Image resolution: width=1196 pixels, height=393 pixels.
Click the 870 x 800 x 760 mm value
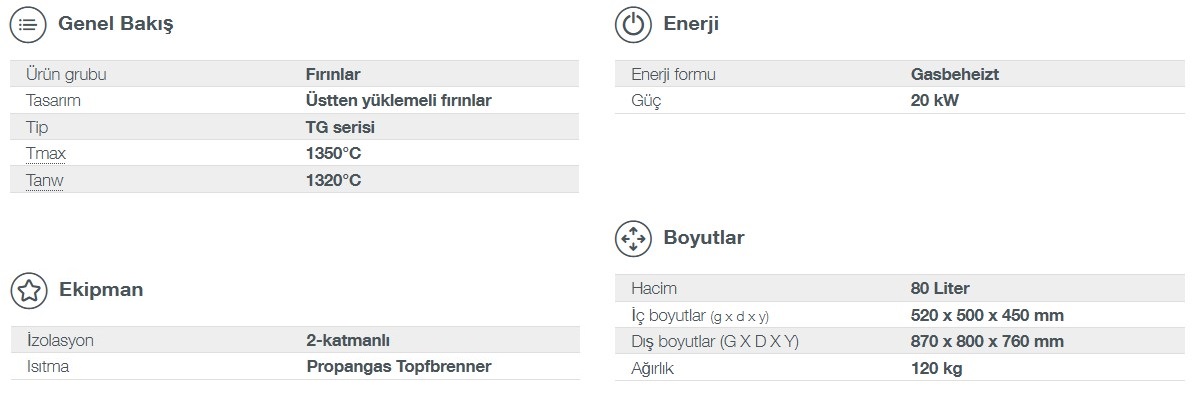987,342
